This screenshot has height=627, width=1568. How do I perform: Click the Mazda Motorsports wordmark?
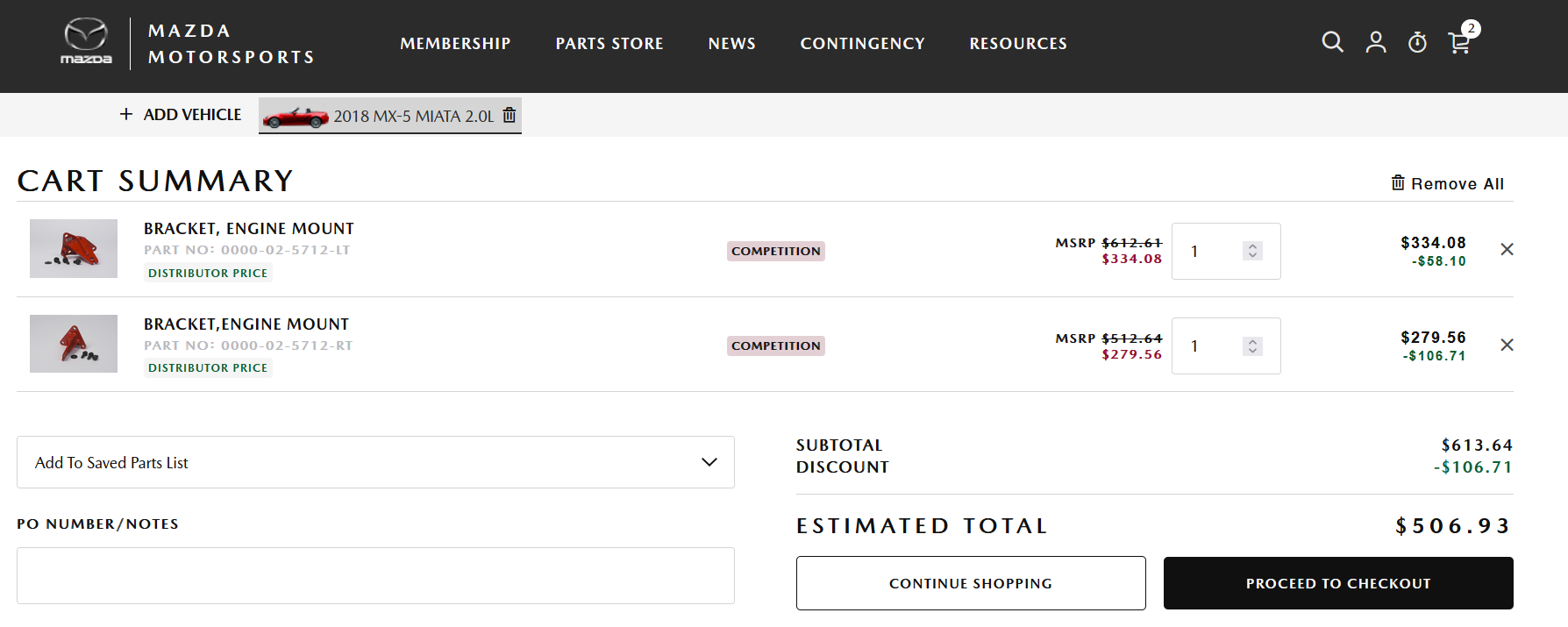pos(232,44)
